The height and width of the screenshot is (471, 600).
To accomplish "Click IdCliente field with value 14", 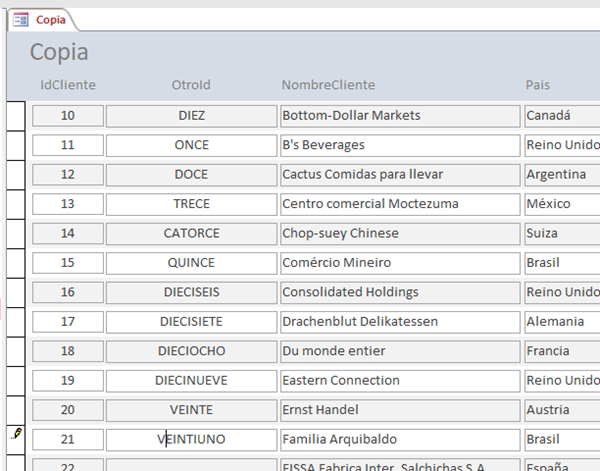I will [68, 233].
